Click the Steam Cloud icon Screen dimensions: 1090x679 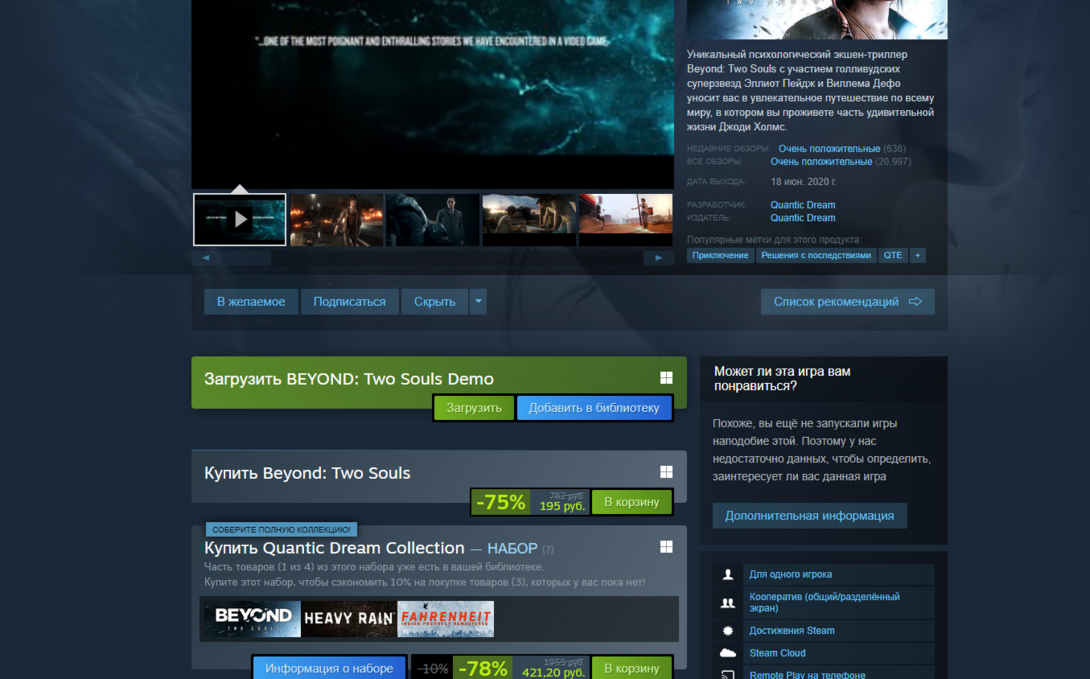(x=728, y=653)
